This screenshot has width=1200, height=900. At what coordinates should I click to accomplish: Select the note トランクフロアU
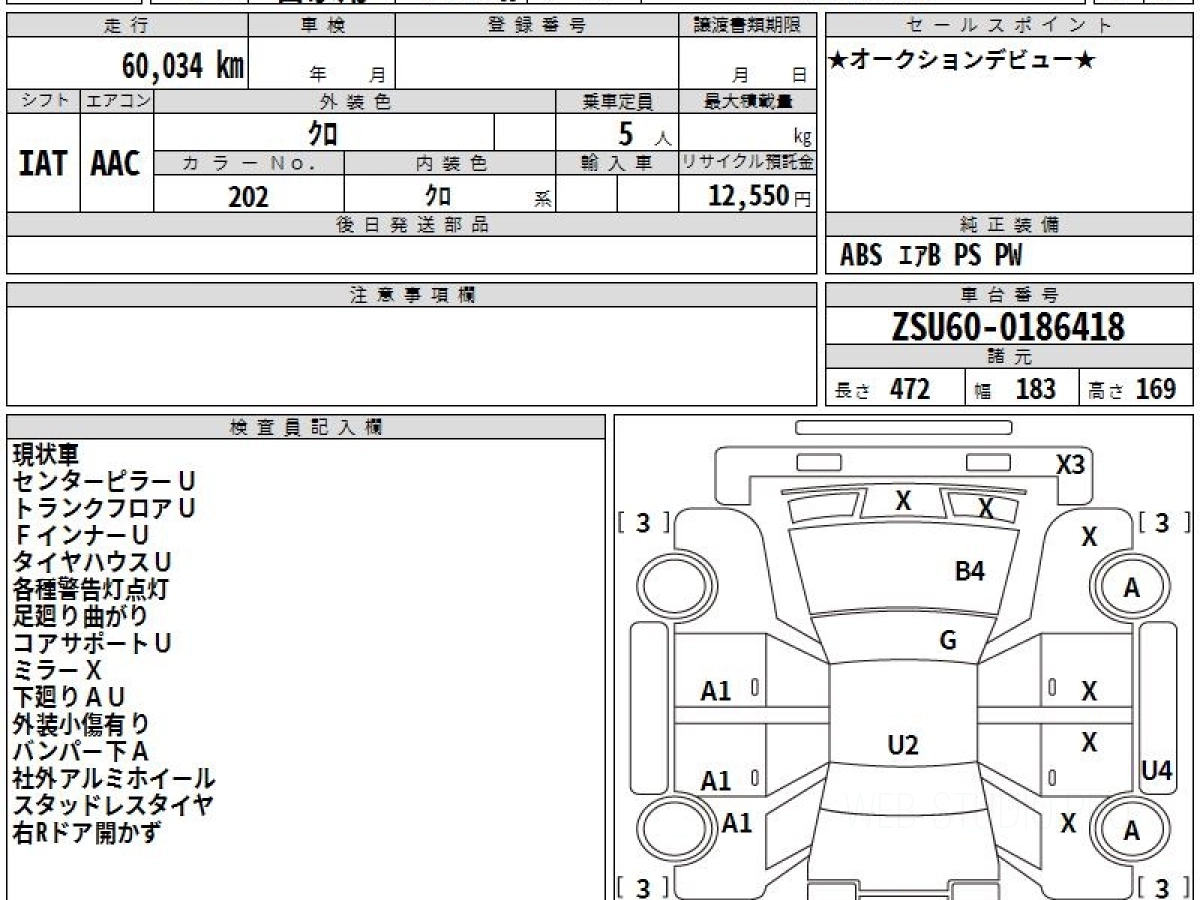pos(104,508)
